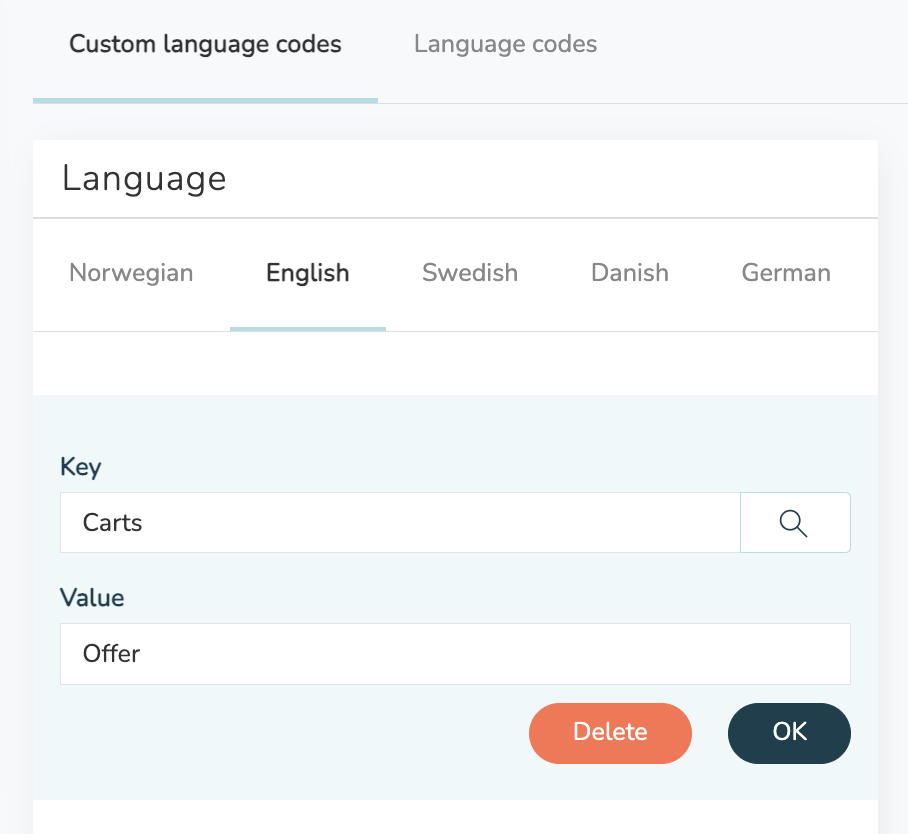Open the German language tab

pos(786,273)
